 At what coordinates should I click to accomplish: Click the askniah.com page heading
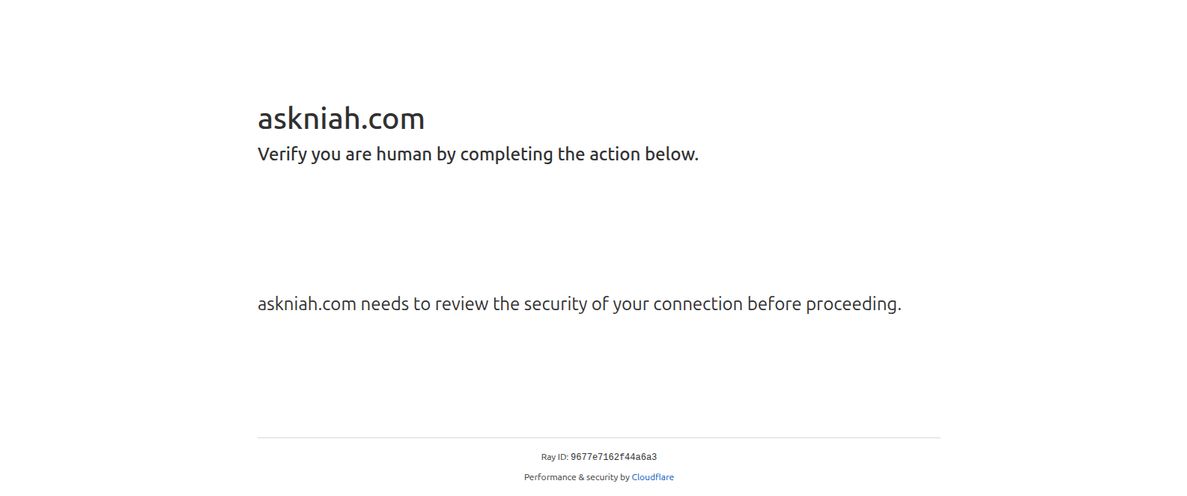(341, 119)
